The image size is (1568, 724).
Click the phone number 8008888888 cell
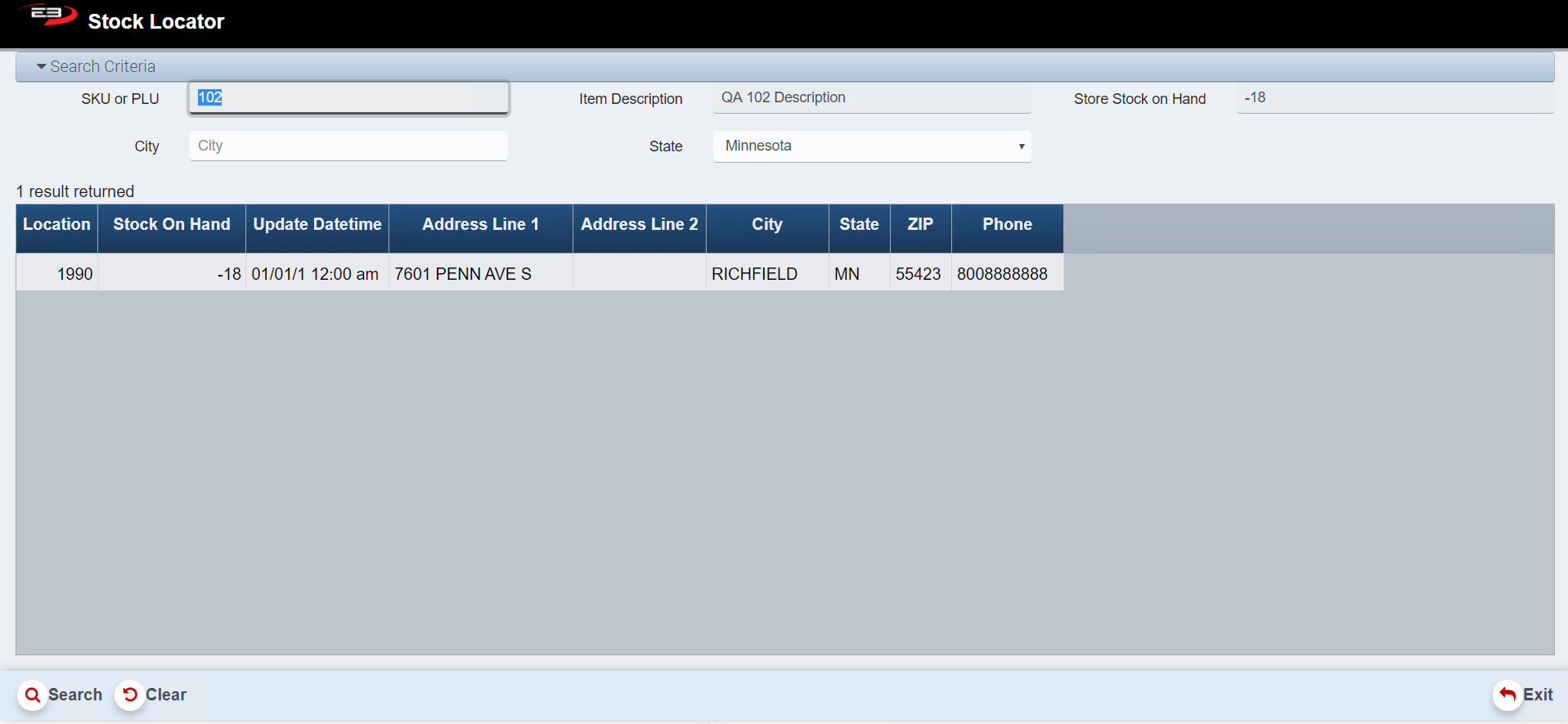(1002, 274)
